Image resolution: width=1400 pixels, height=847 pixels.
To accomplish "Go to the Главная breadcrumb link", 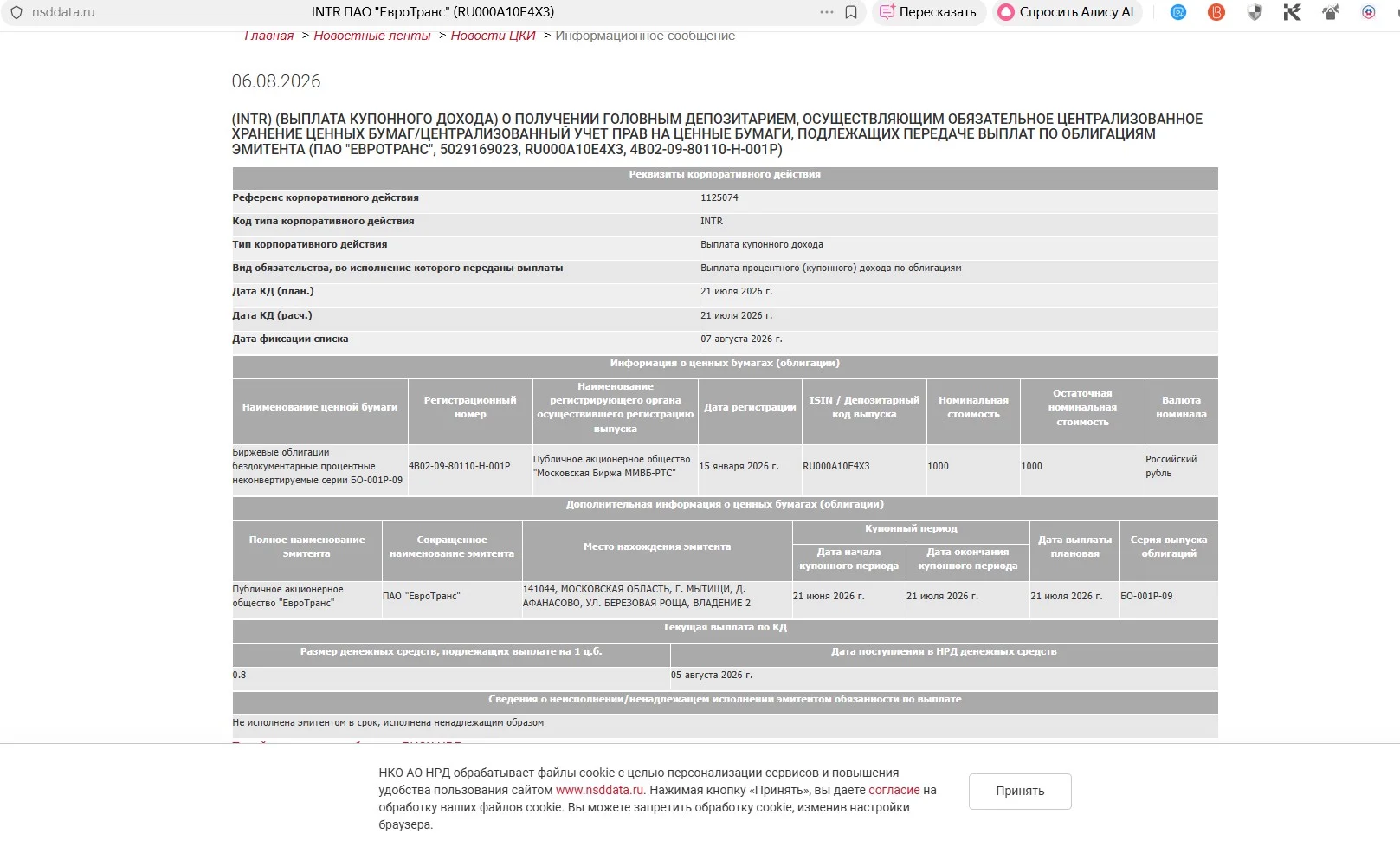I will [269, 36].
